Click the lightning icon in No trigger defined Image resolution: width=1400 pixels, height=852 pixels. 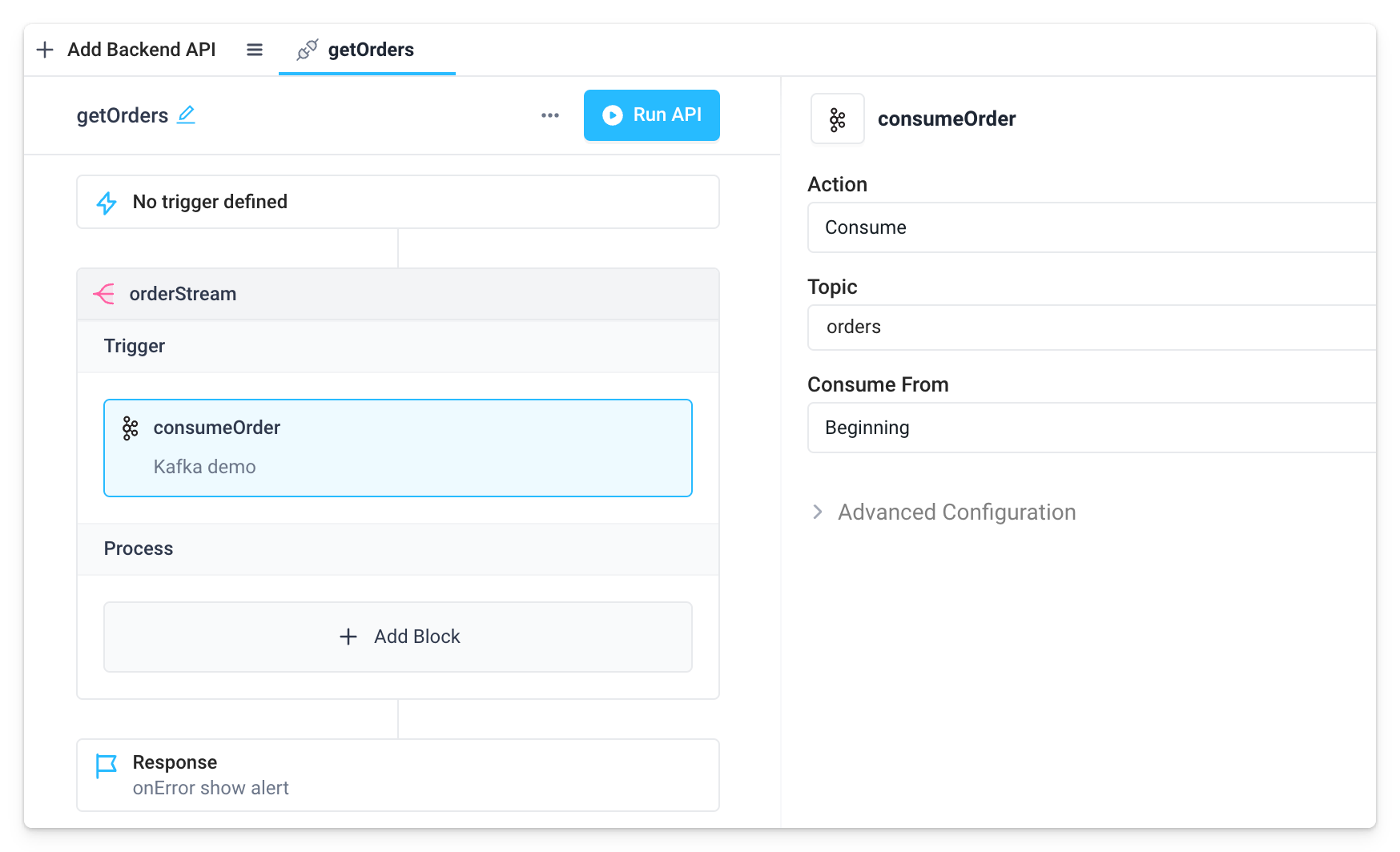tap(106, 202)
